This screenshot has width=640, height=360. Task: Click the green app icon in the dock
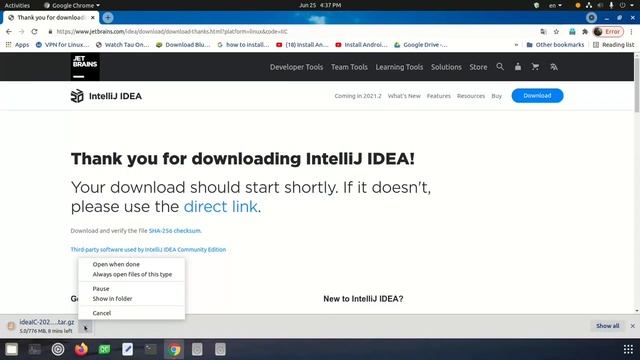(104, 349)
